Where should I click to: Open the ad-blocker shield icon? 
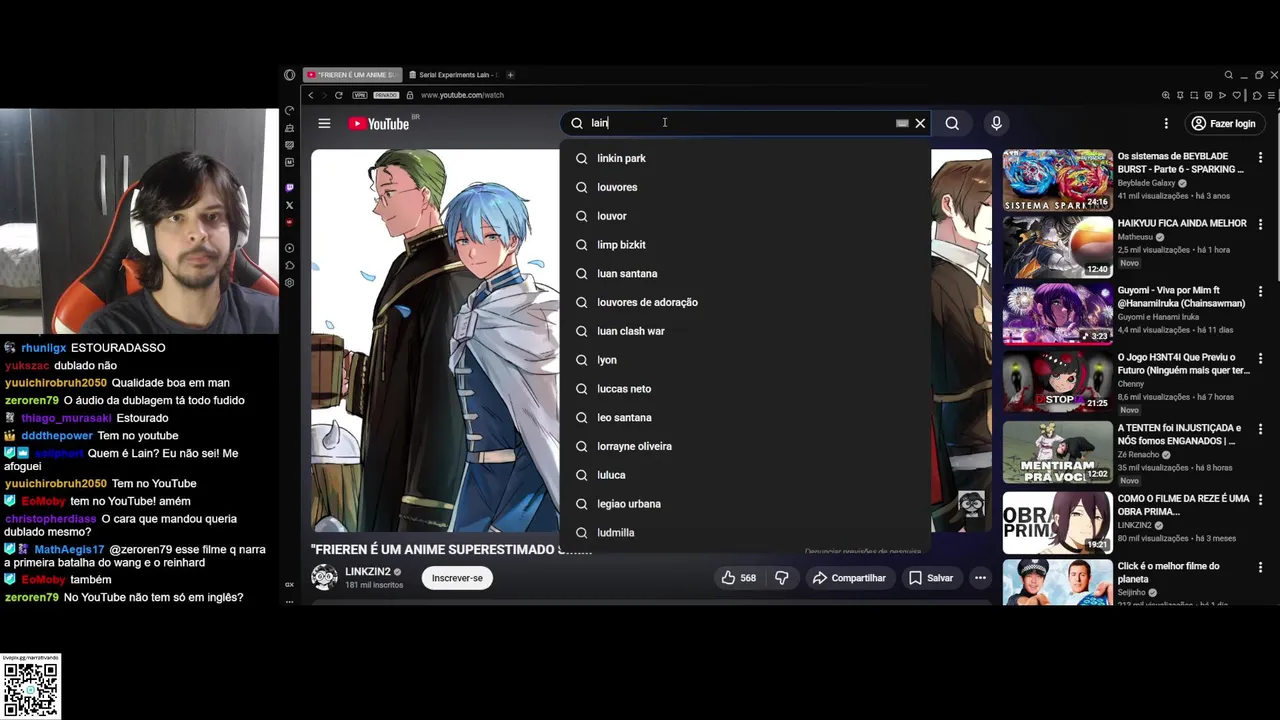(1208, 95)
